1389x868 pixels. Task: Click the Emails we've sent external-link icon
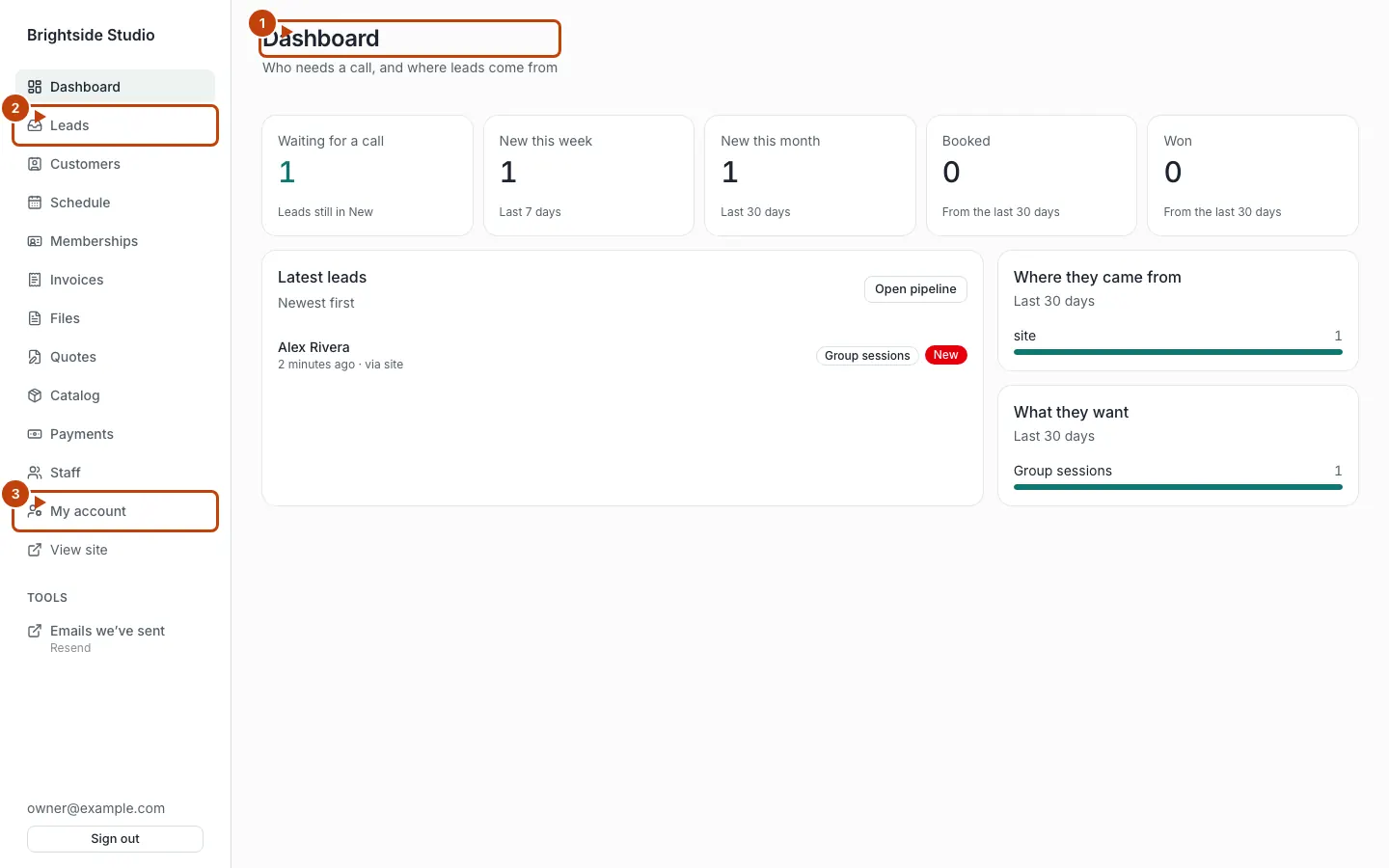pos(35,631)
